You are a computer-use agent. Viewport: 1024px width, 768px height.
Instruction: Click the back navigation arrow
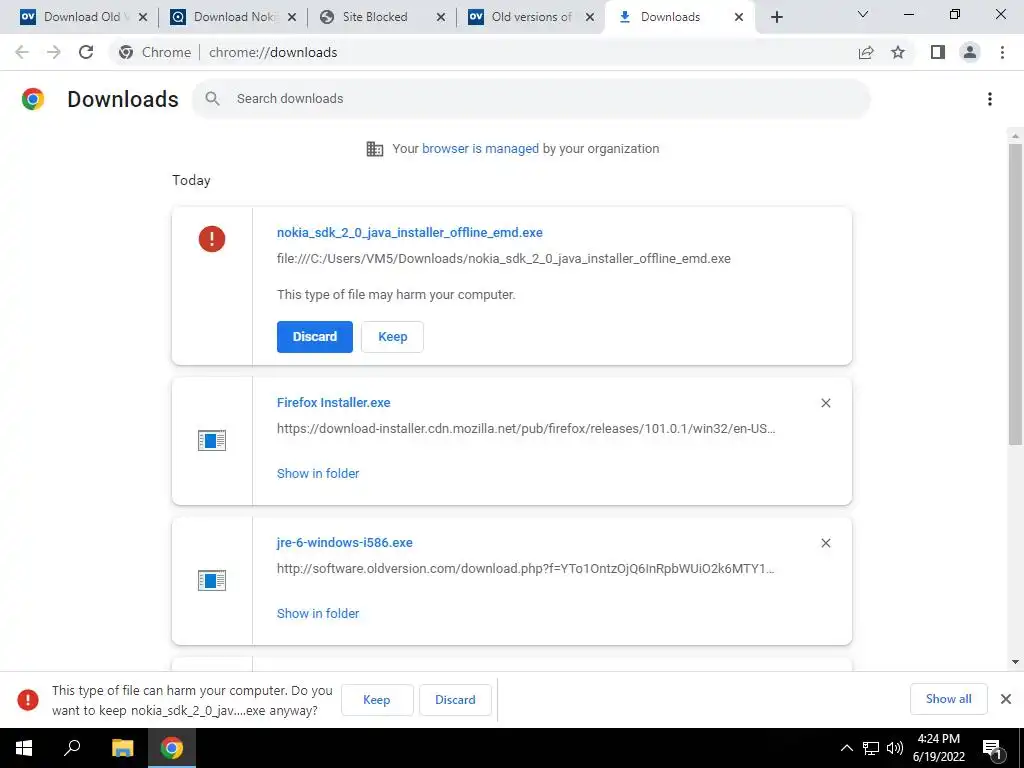pyautogui.click(x=22, y=52)
